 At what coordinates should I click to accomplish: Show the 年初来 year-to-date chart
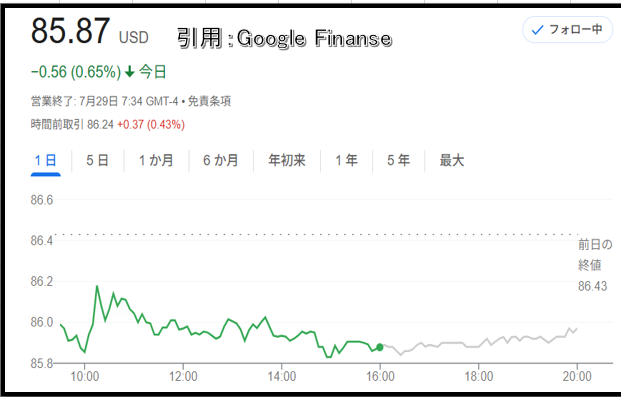(287, 160)
